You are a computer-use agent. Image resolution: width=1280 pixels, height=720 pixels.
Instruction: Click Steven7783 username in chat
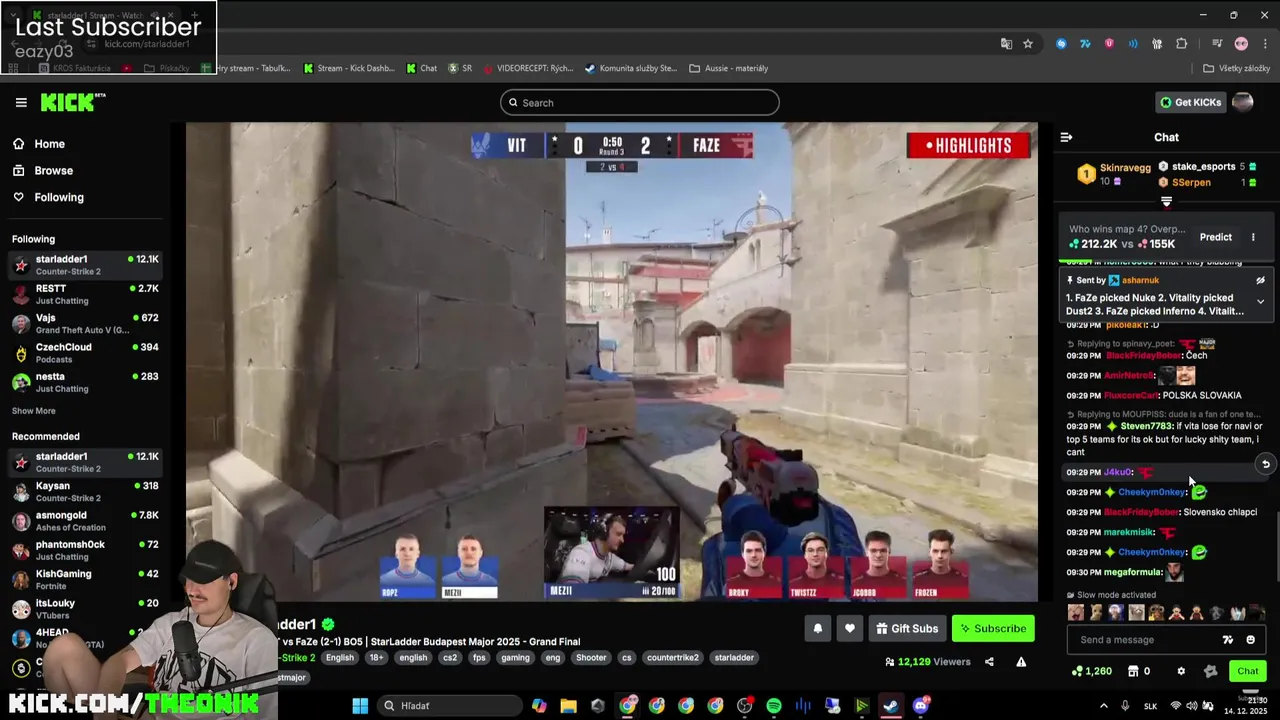(x=1146, y=426)
